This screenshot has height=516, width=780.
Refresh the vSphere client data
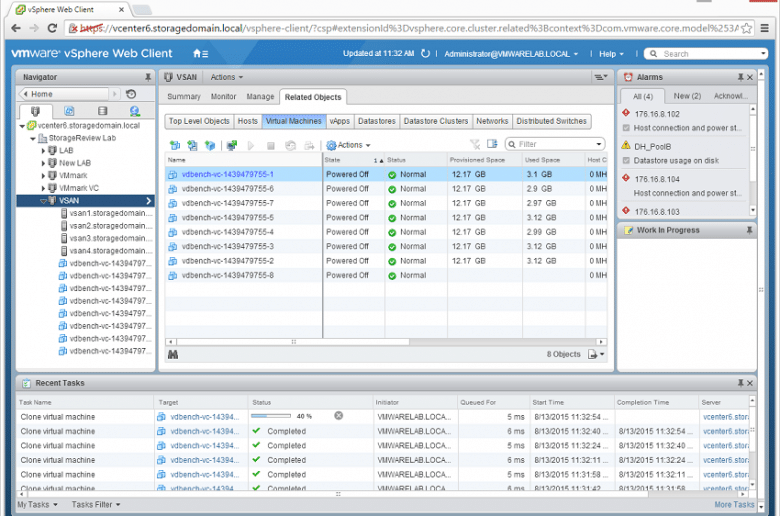425,53
